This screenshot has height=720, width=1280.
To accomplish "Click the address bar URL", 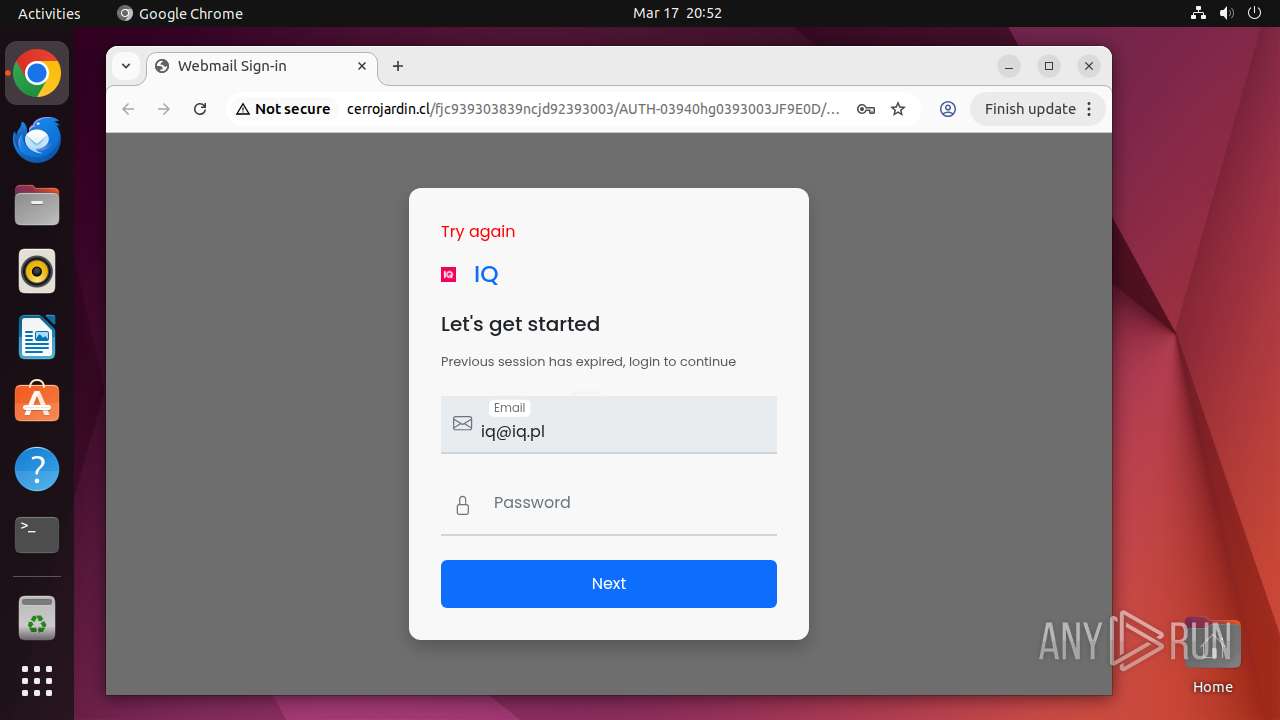I will 593,109.
